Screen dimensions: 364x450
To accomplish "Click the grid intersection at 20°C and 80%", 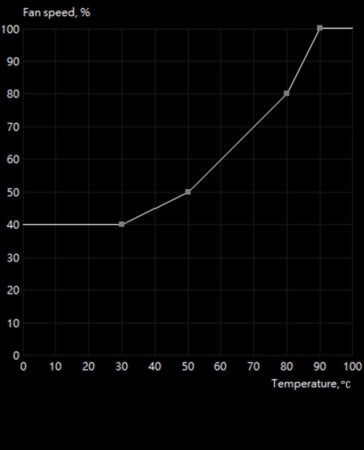I will (x=89, y=94).
